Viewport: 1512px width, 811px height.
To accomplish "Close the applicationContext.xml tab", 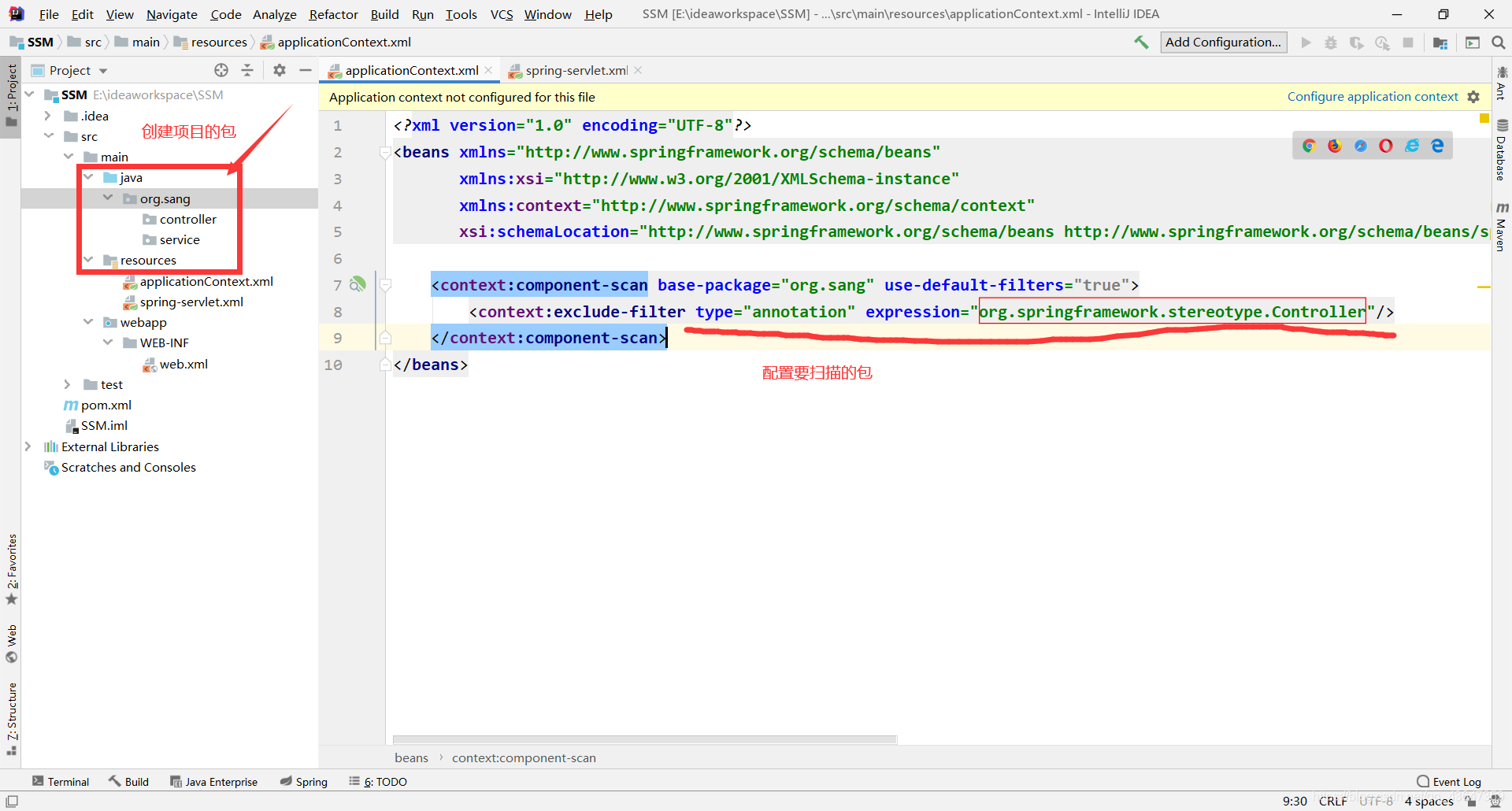I will click(489, 70).
